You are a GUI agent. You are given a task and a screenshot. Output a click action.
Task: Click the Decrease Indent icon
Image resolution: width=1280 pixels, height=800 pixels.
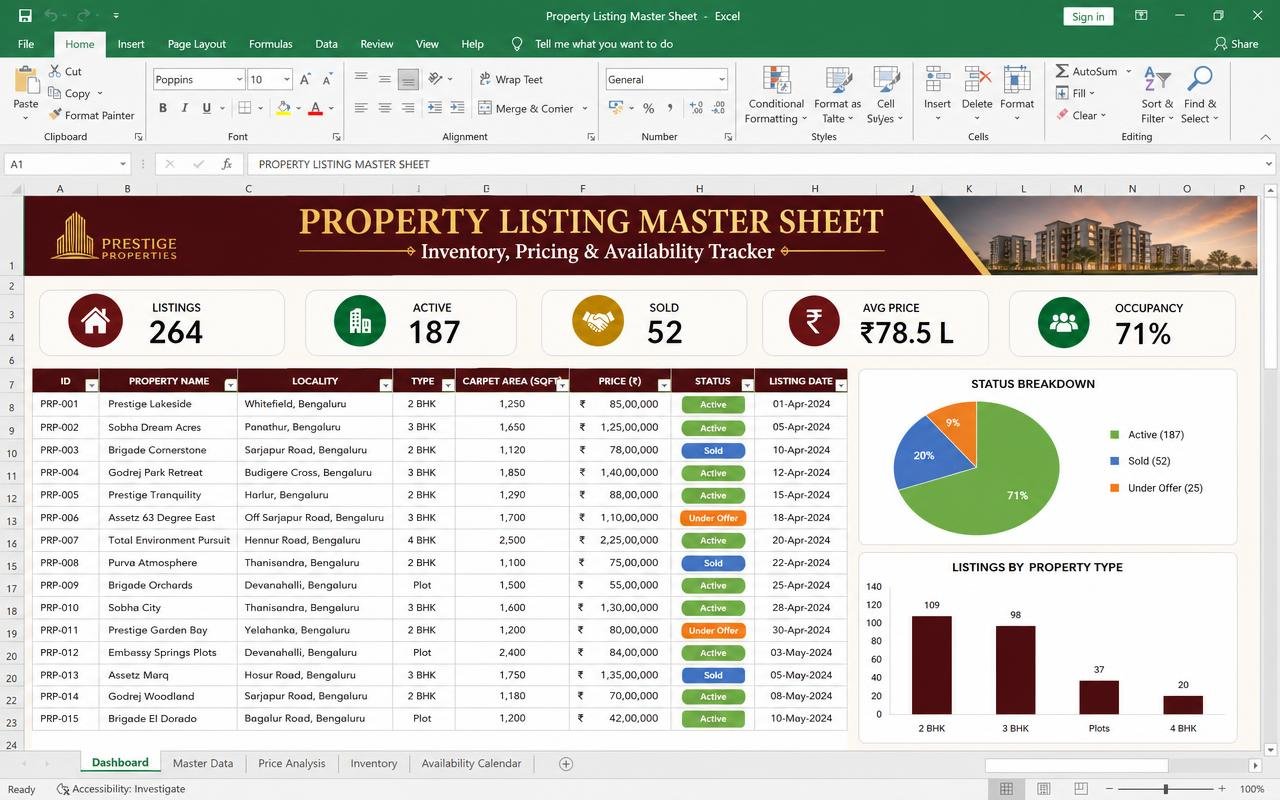tap(435, 108)
